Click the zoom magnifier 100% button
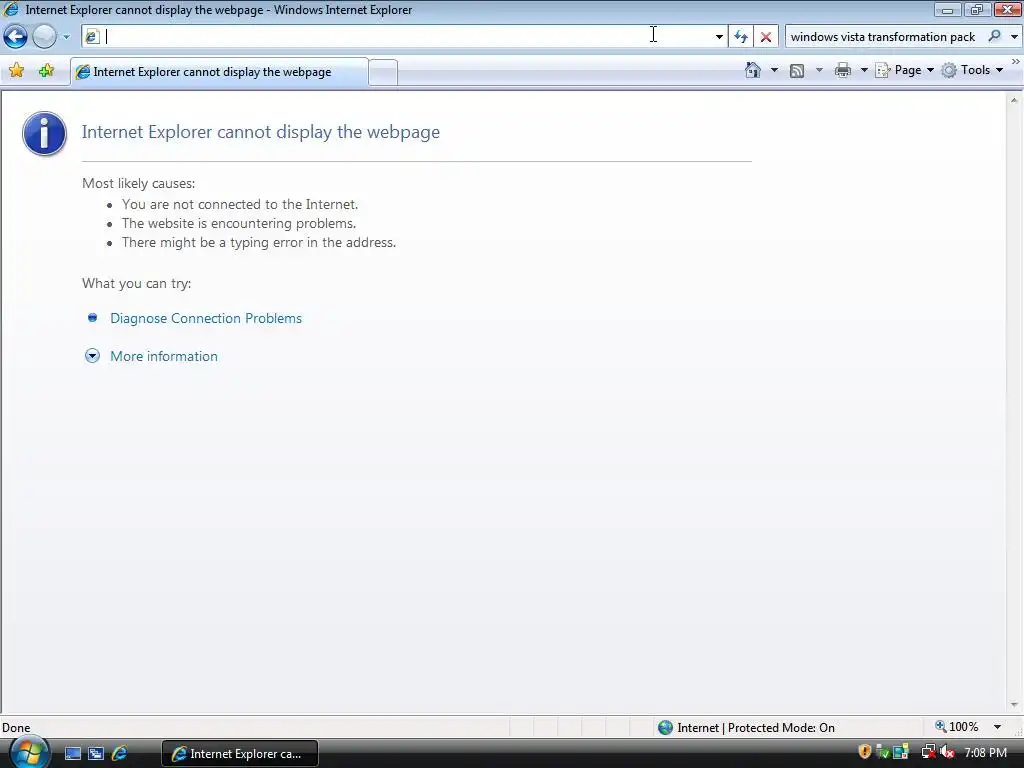Image resolution: width=1024 pixels, height=768 pixels. pos(957,727)
